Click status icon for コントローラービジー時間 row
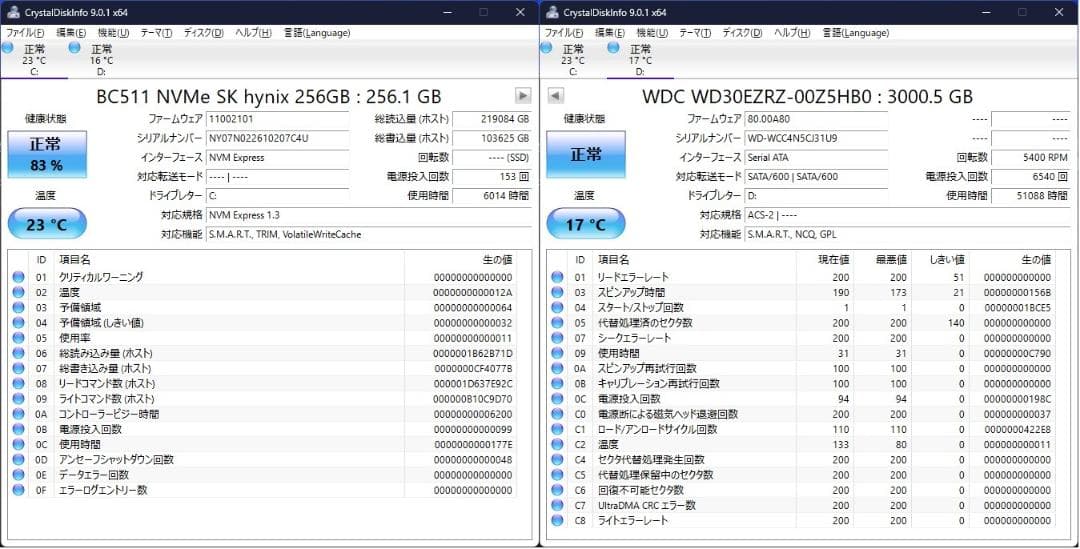 (x=18, y=414)
